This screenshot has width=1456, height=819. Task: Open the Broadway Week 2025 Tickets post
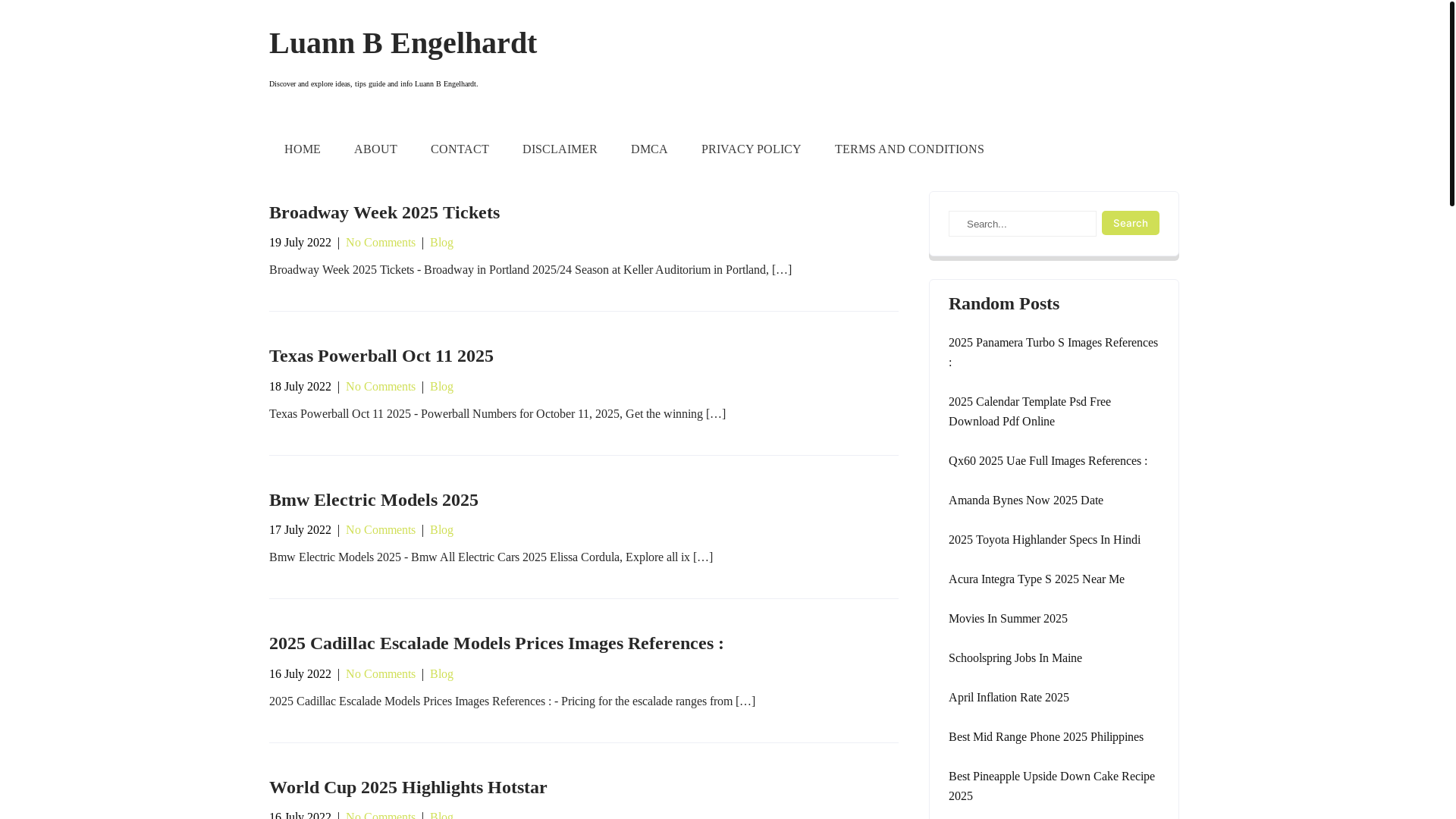click(384, 212)
